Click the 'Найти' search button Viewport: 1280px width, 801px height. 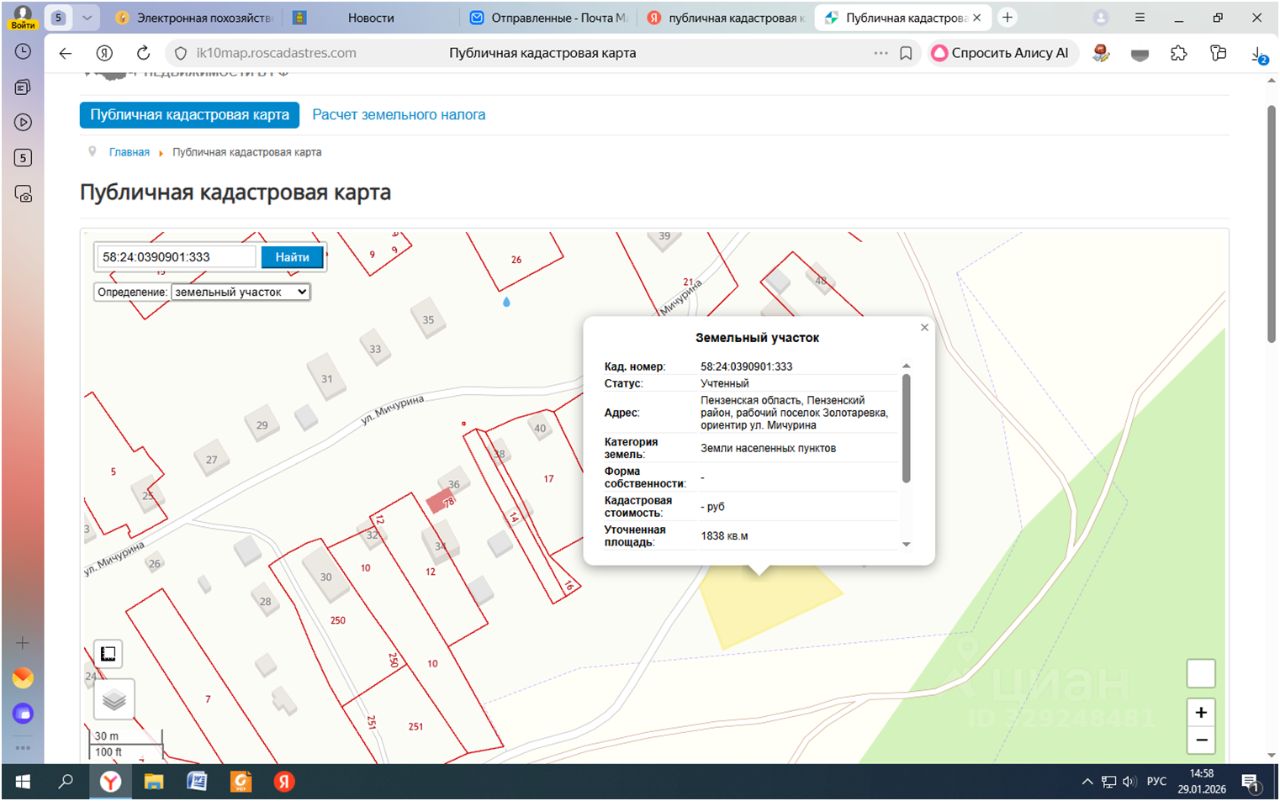click(292, 257)
